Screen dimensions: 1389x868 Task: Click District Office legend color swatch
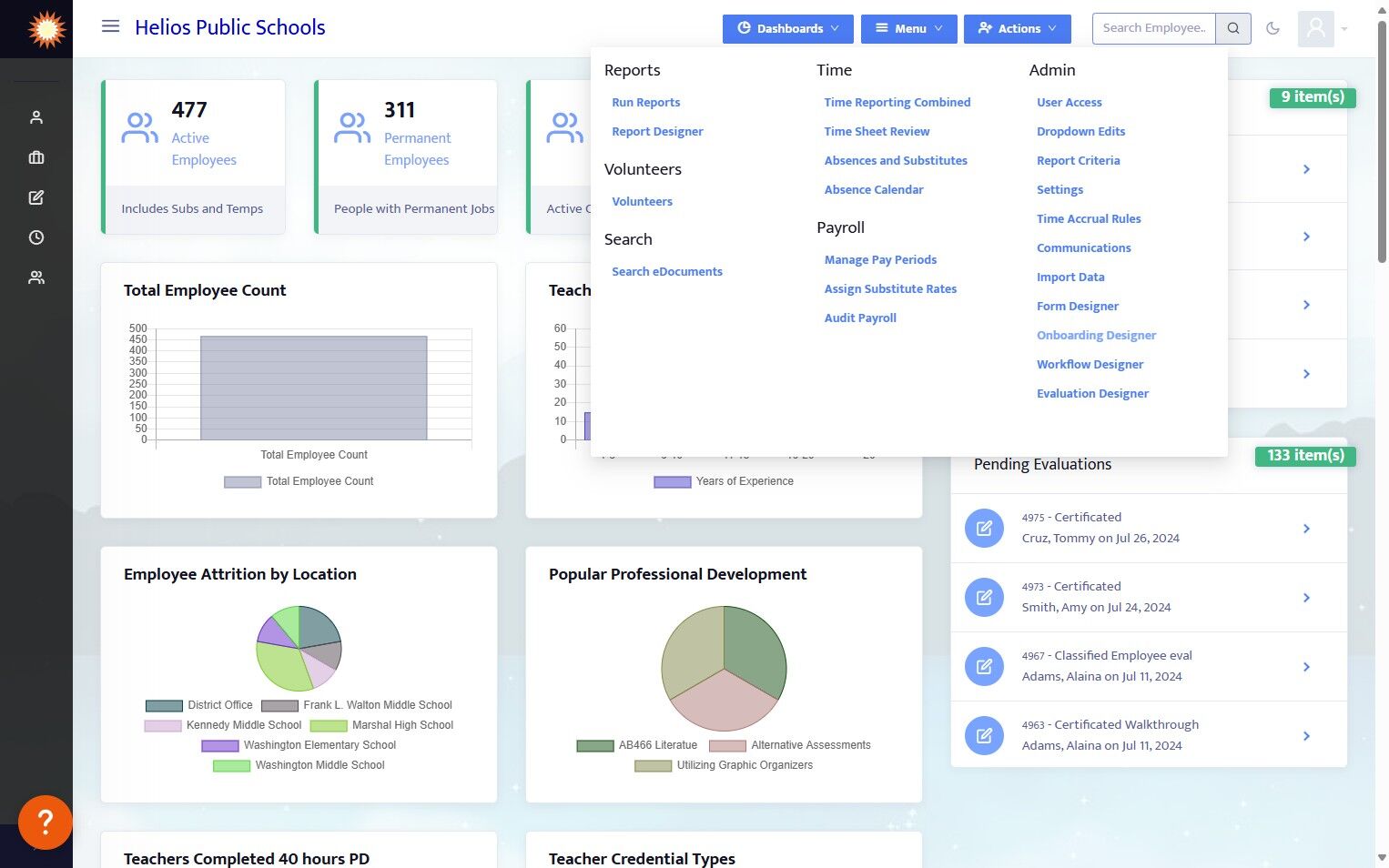164,705
